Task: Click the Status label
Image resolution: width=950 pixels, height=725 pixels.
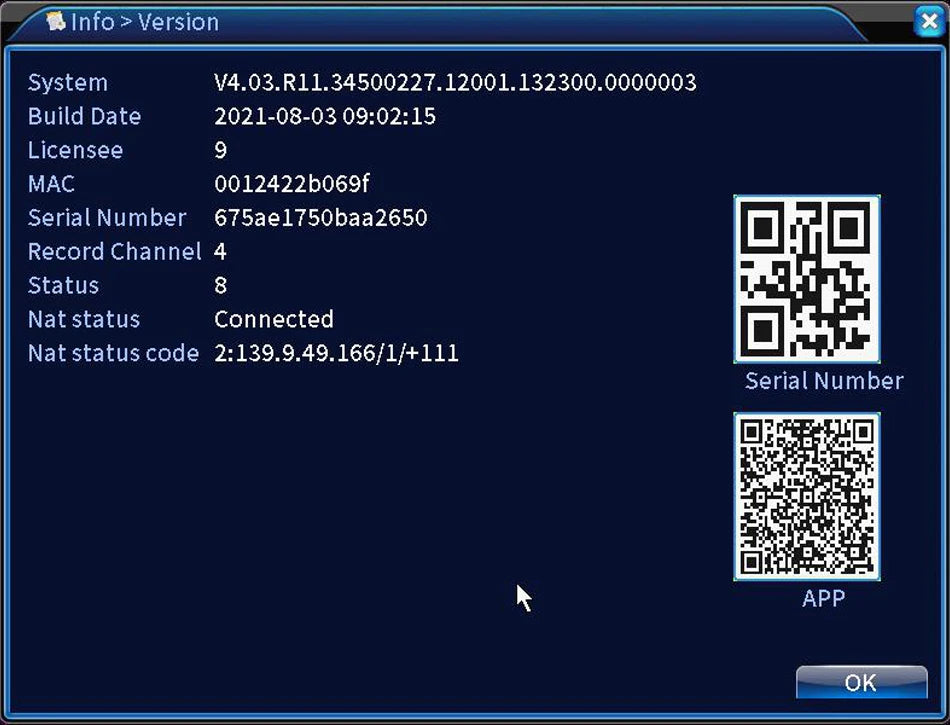Action: [63, 286]
